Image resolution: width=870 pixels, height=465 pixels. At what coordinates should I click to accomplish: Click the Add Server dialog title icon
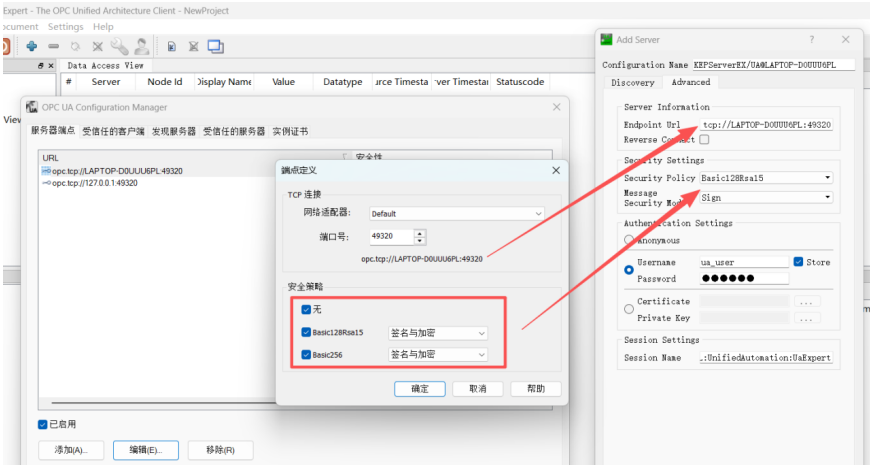606,39
